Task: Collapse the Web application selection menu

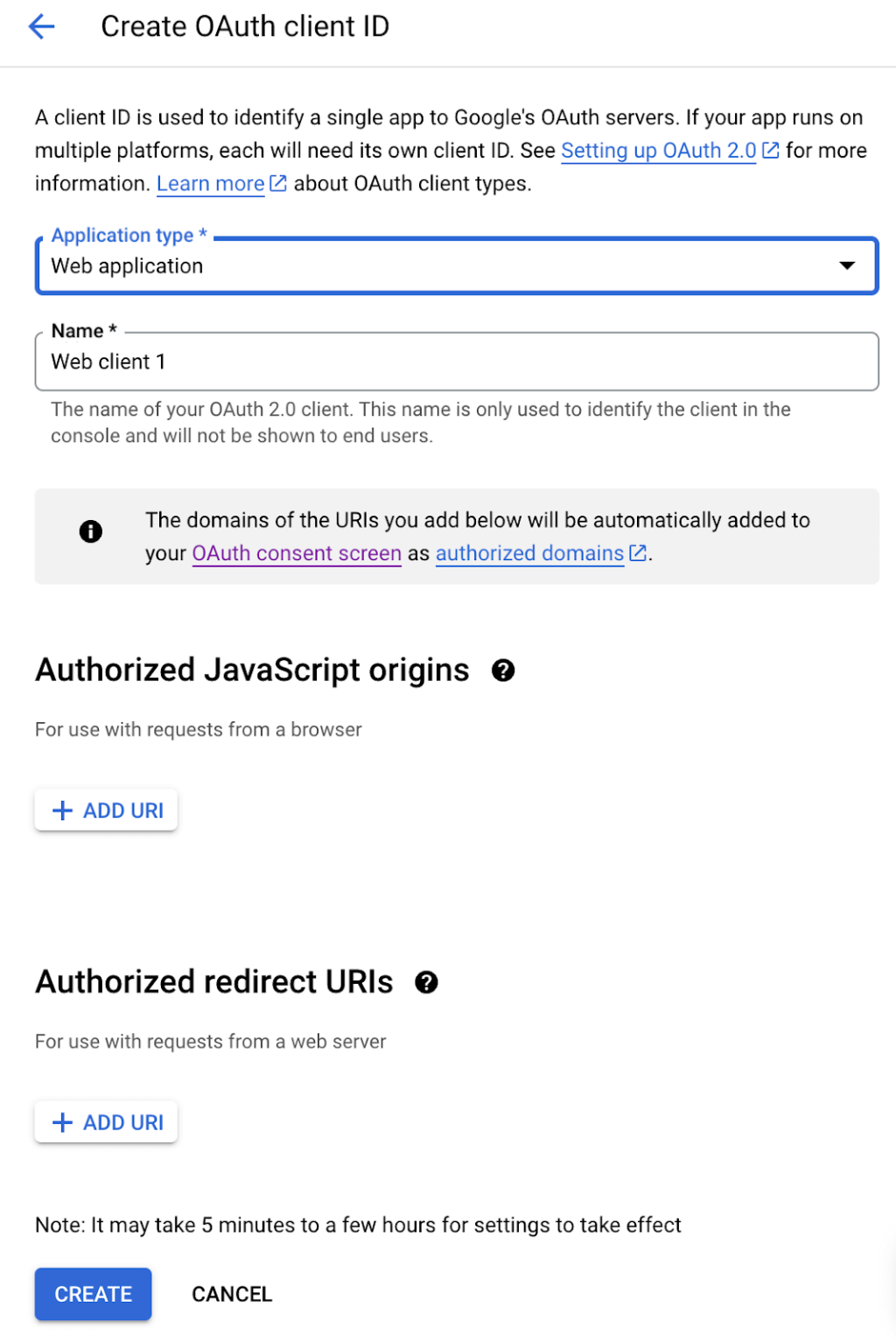Action: pos(847,265)
